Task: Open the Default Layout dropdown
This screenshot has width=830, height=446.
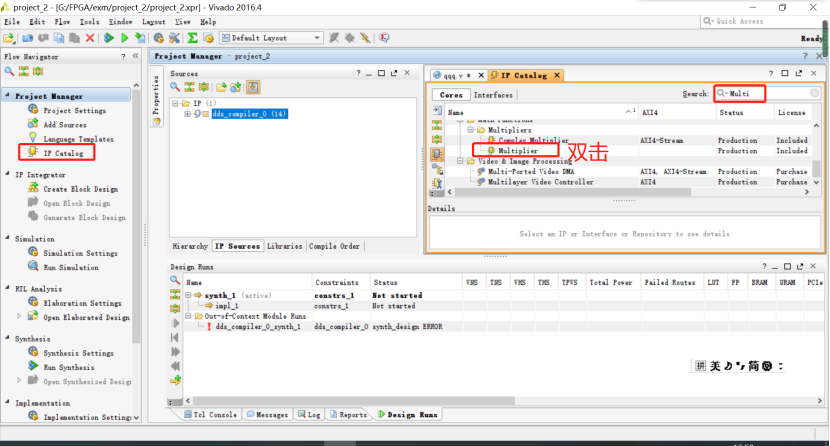Action: [271, 38]
